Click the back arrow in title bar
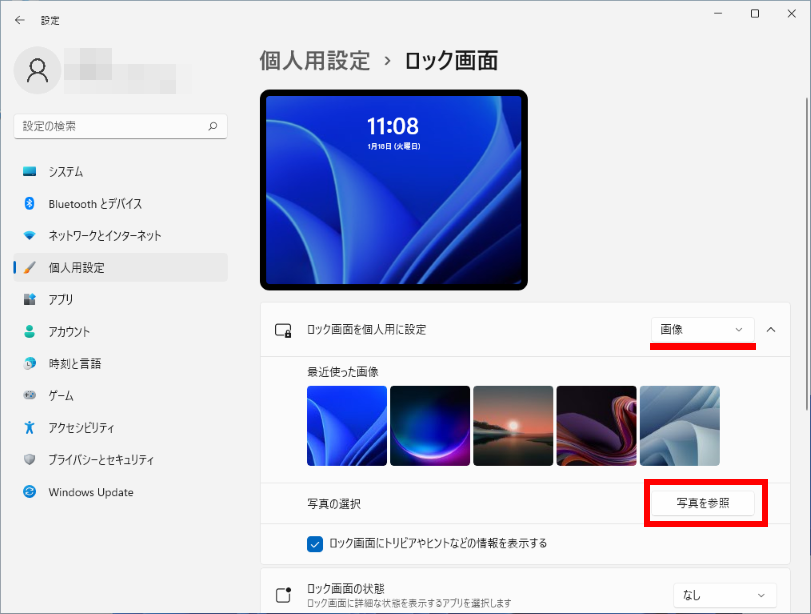The height and width of the screenshot is (614, 811). [x=19, y=20]
